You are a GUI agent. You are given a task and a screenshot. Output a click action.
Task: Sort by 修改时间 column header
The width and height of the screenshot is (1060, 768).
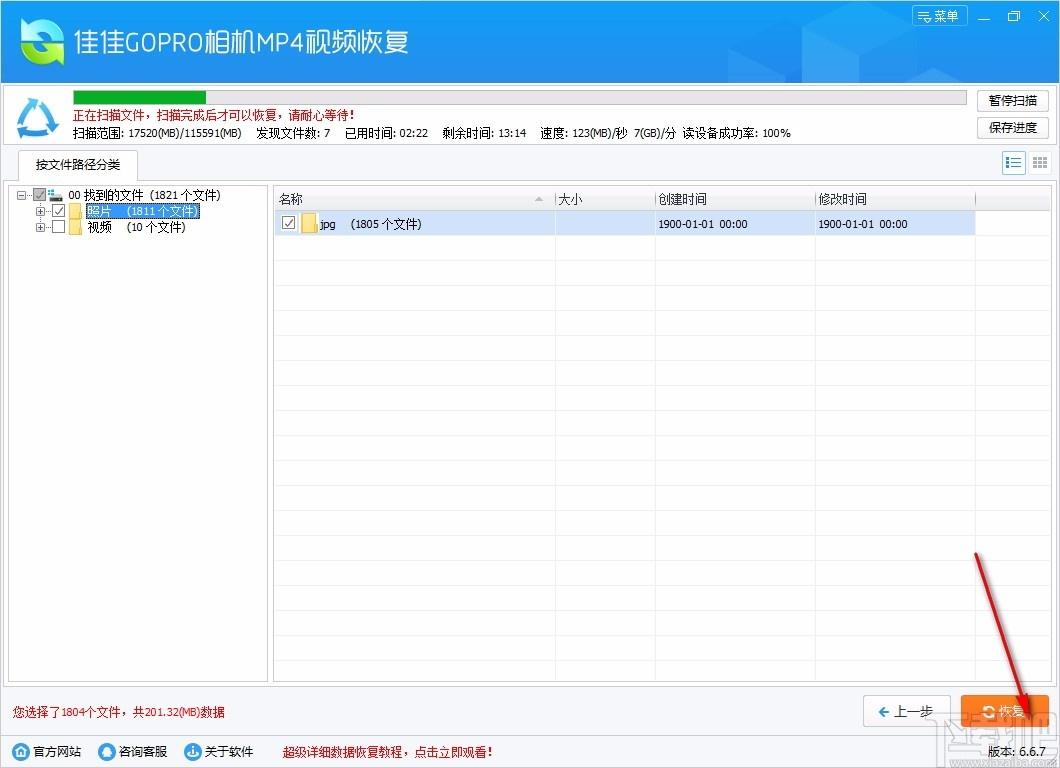point(895,199)
